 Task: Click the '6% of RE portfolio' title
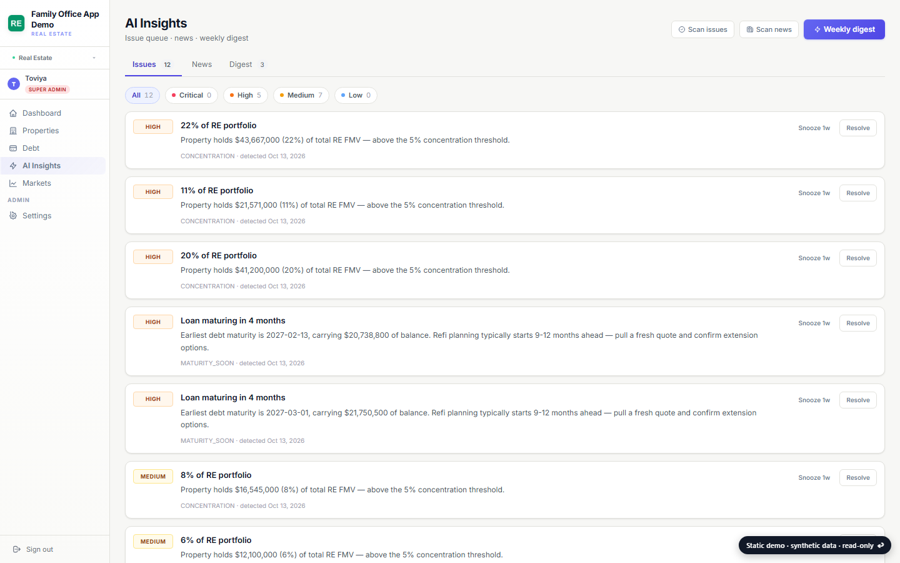[216, 540]
